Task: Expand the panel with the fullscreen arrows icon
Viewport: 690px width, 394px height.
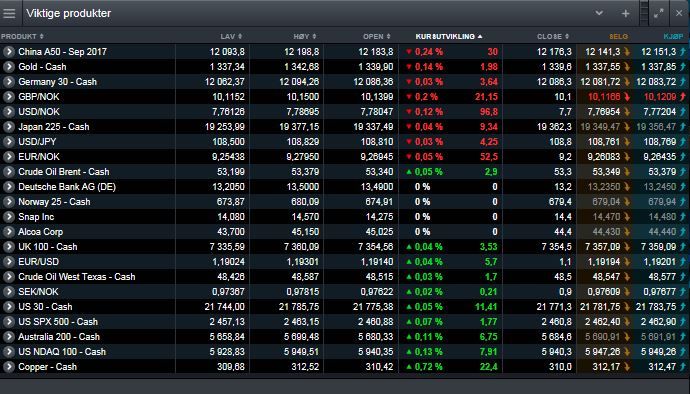Action: point(658,14)
